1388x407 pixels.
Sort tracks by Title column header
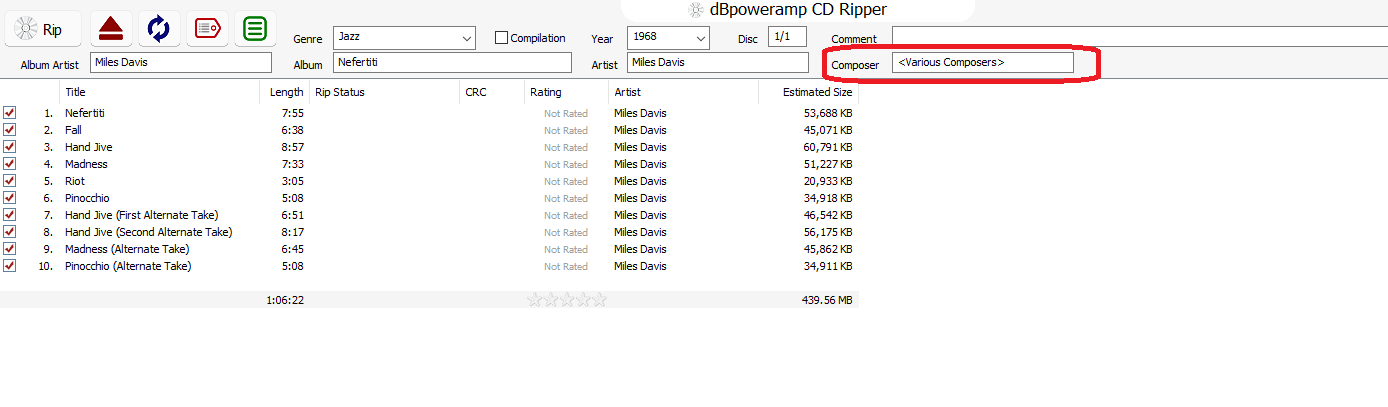coord(76,92)
